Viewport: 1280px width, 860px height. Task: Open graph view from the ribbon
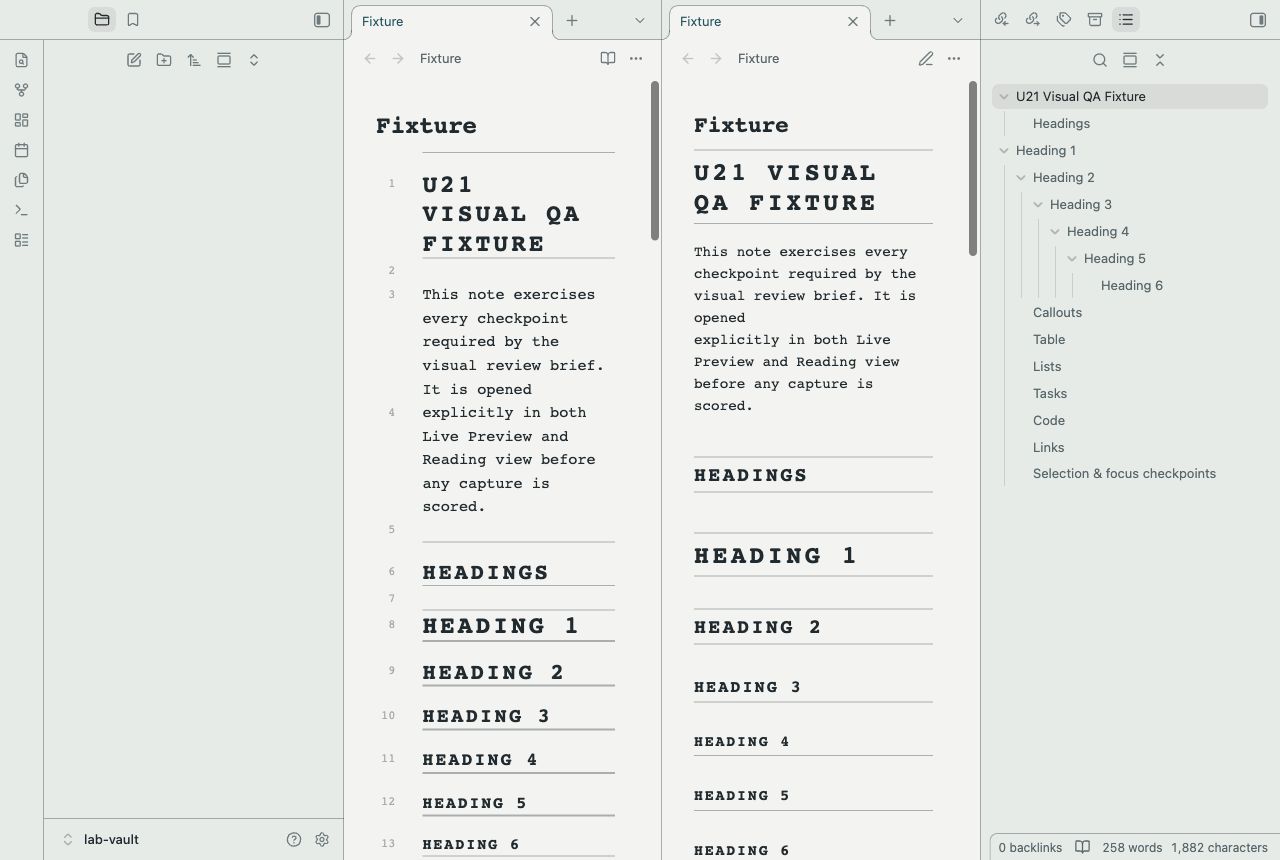point(21,90)
